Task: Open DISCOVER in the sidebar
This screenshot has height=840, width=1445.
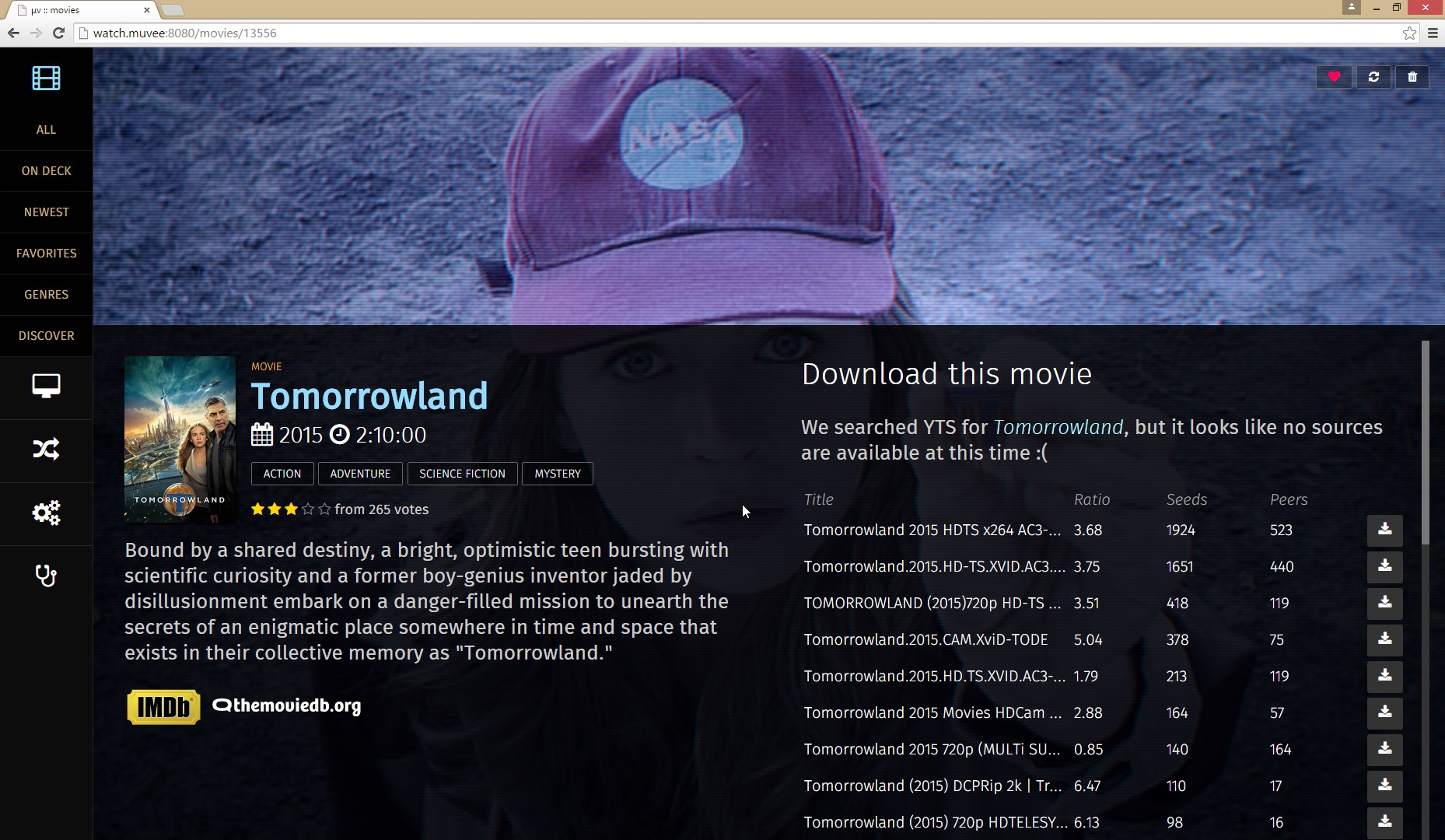Action: coord(46,336)
